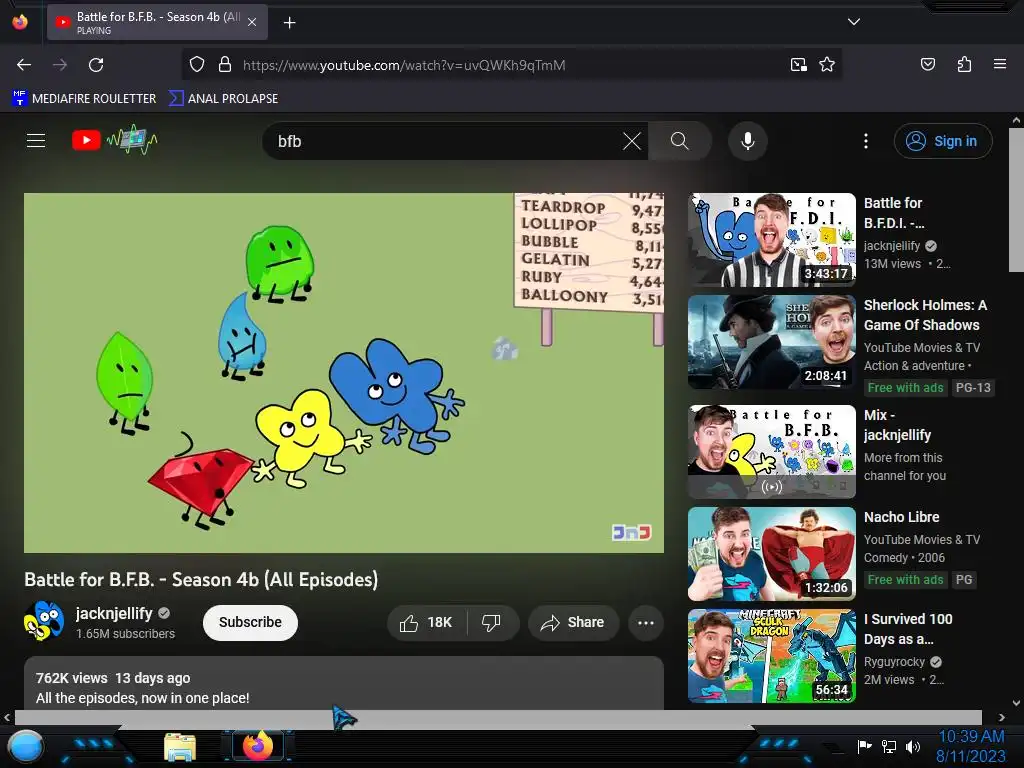Open File Explorer from taskbar
1024x768 pixels.
[x=180, y=747]
